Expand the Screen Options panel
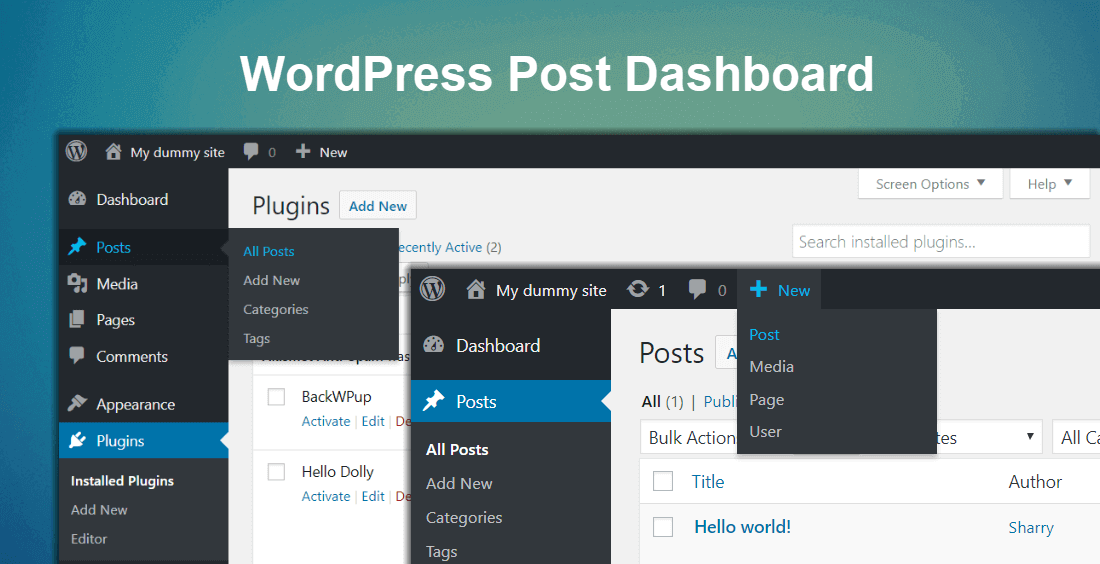1100x564 pixels. pyautogui.click(x=930, y=184)
